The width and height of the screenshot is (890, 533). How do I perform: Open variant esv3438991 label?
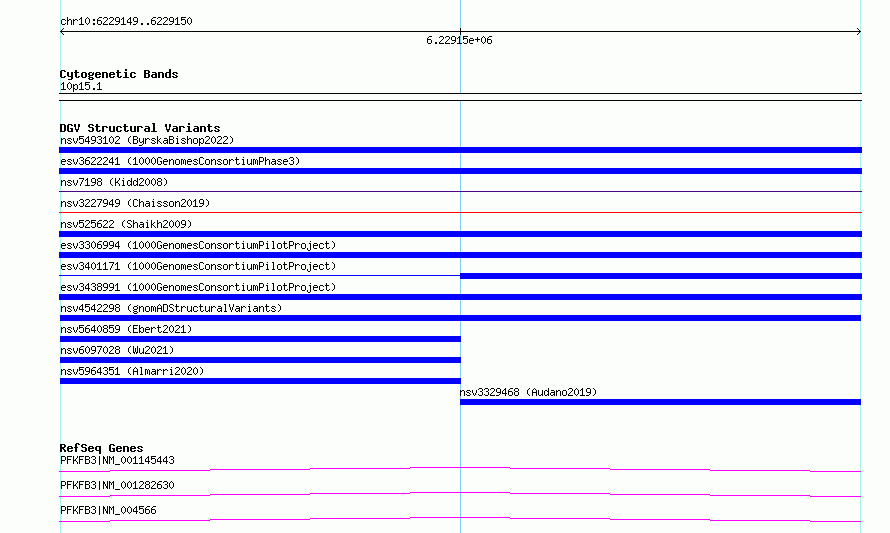pyautogui.click(x=198, y=287)
